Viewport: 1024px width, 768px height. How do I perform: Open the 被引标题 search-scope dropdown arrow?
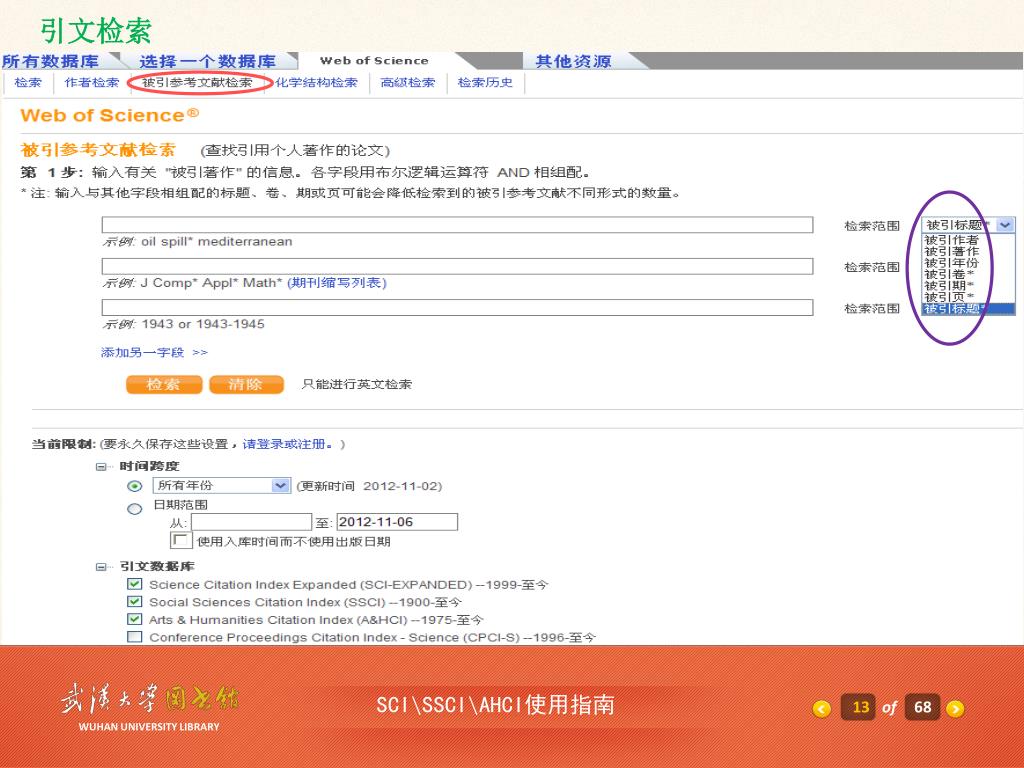1006,225
